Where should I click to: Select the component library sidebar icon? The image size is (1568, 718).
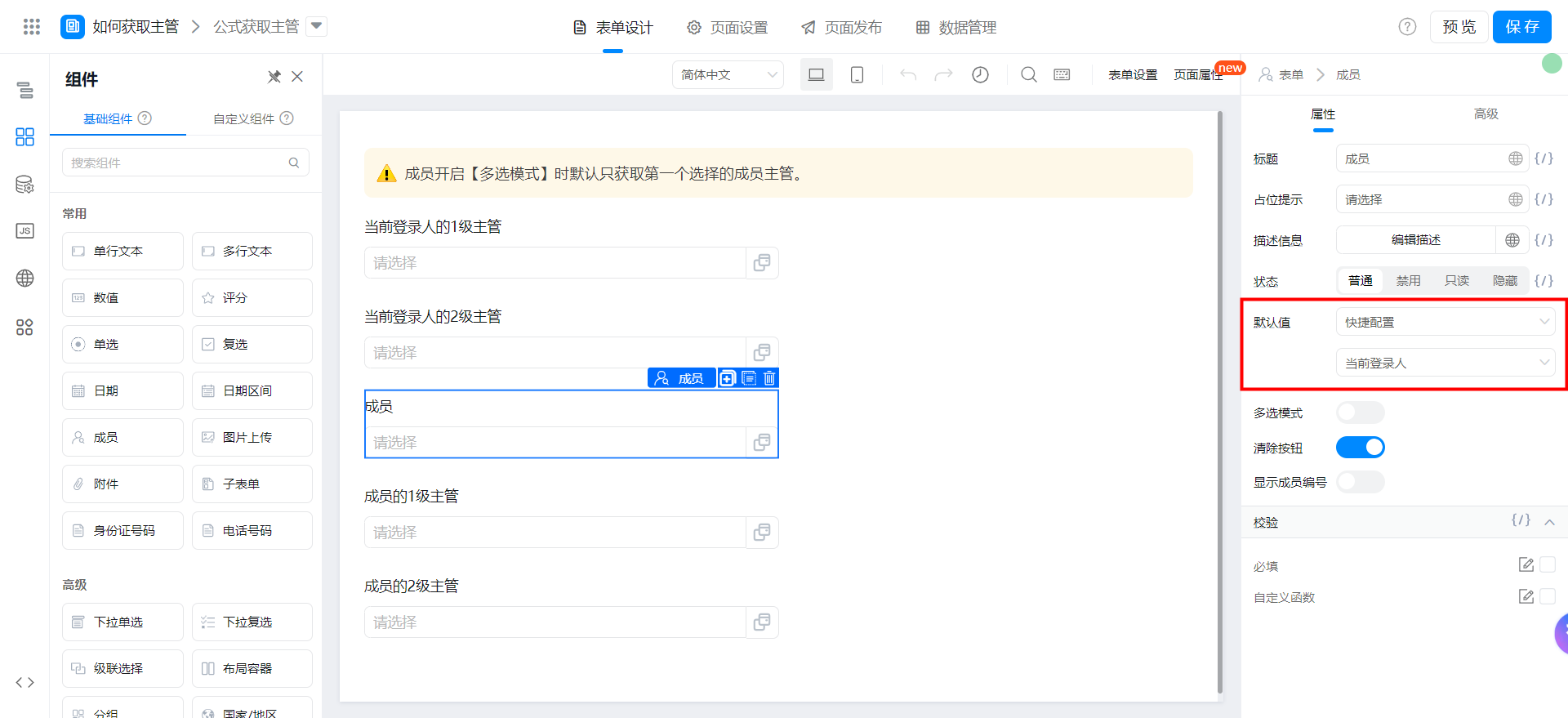click(x=25, y=136)
